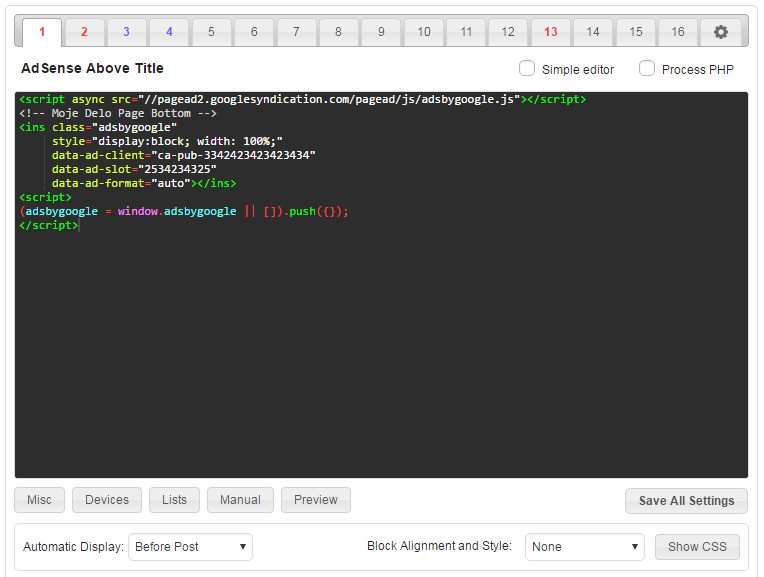Switch to block tab 13
Viewport: 764px width, 577px height.
551,32
